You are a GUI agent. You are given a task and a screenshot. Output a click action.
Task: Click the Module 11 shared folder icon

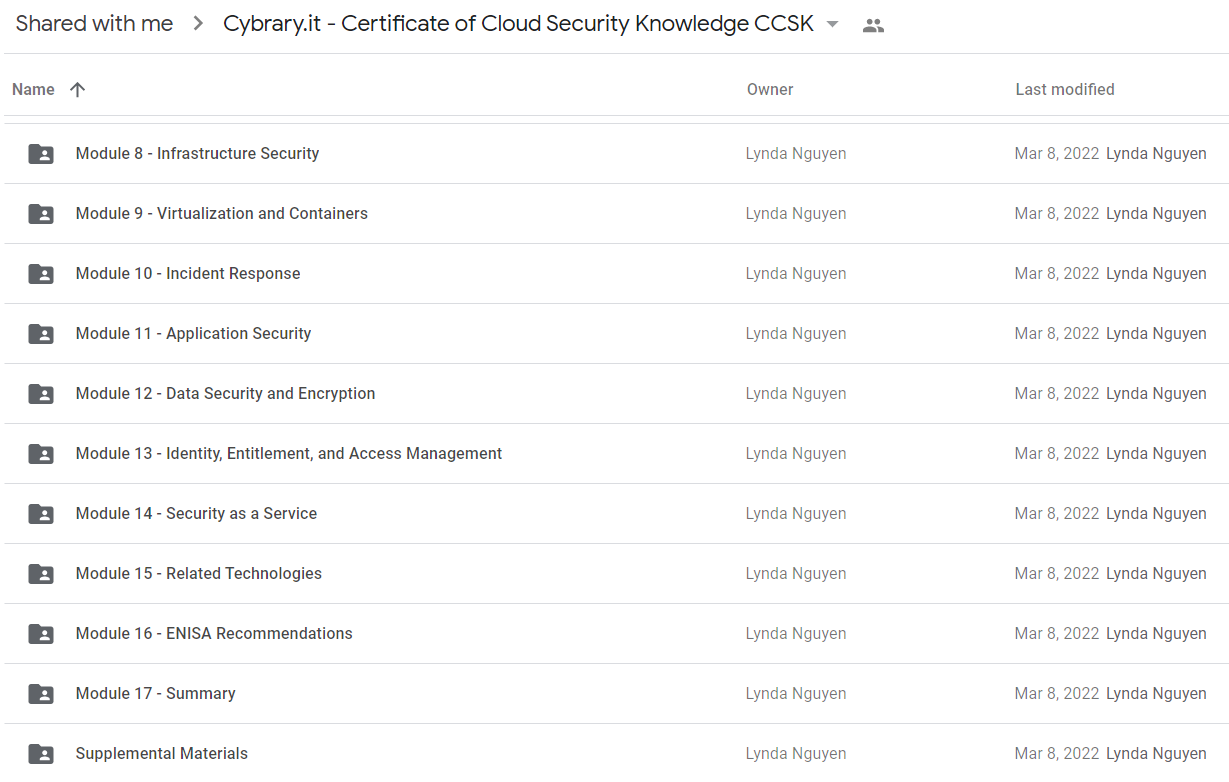[41, 334]
